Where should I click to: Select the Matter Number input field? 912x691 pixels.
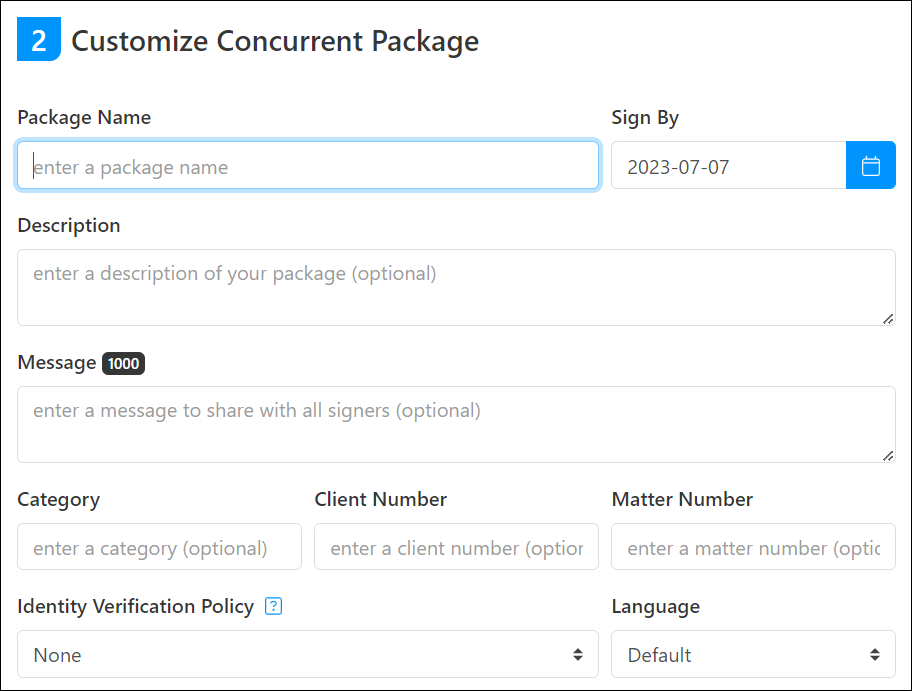(x=752, y=547)
